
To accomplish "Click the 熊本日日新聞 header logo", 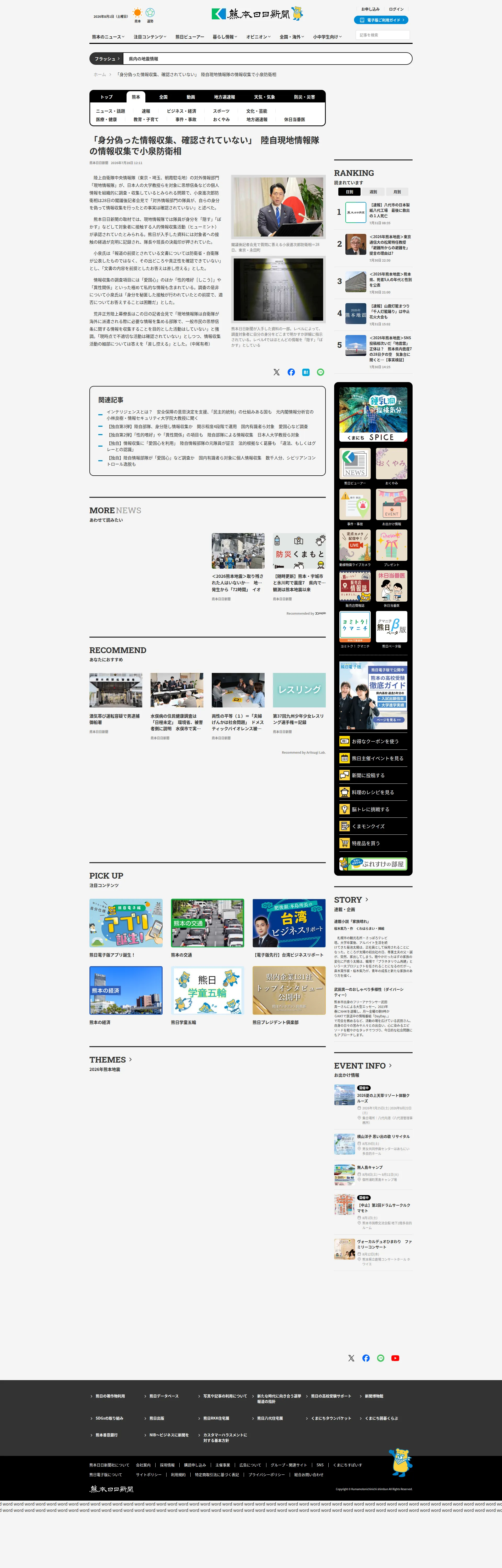I will 257,13.
